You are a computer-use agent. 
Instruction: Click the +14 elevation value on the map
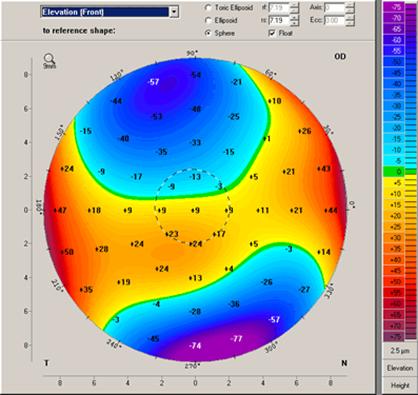click(x=324, y=252)
